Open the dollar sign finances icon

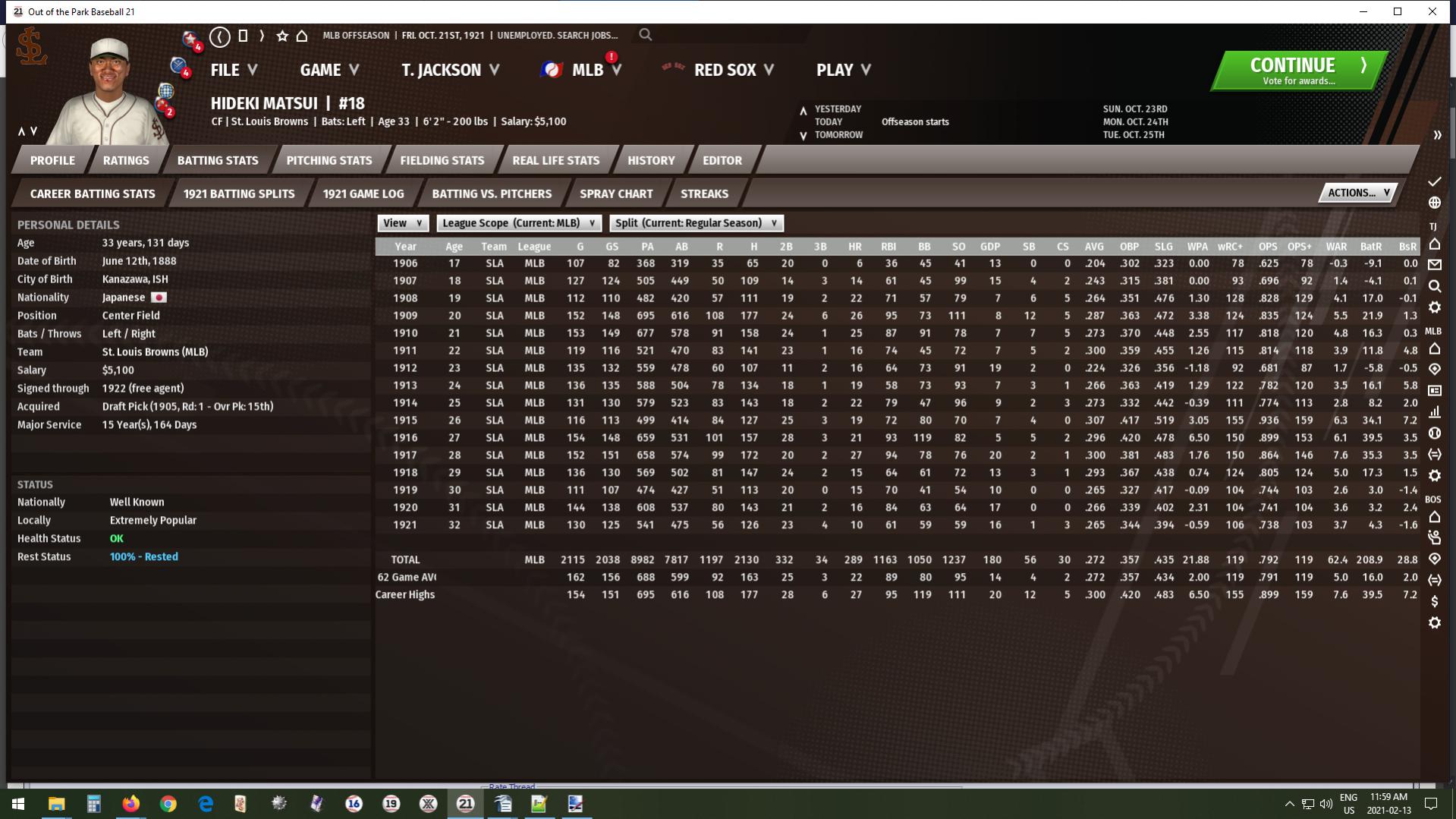[1434, 601]
